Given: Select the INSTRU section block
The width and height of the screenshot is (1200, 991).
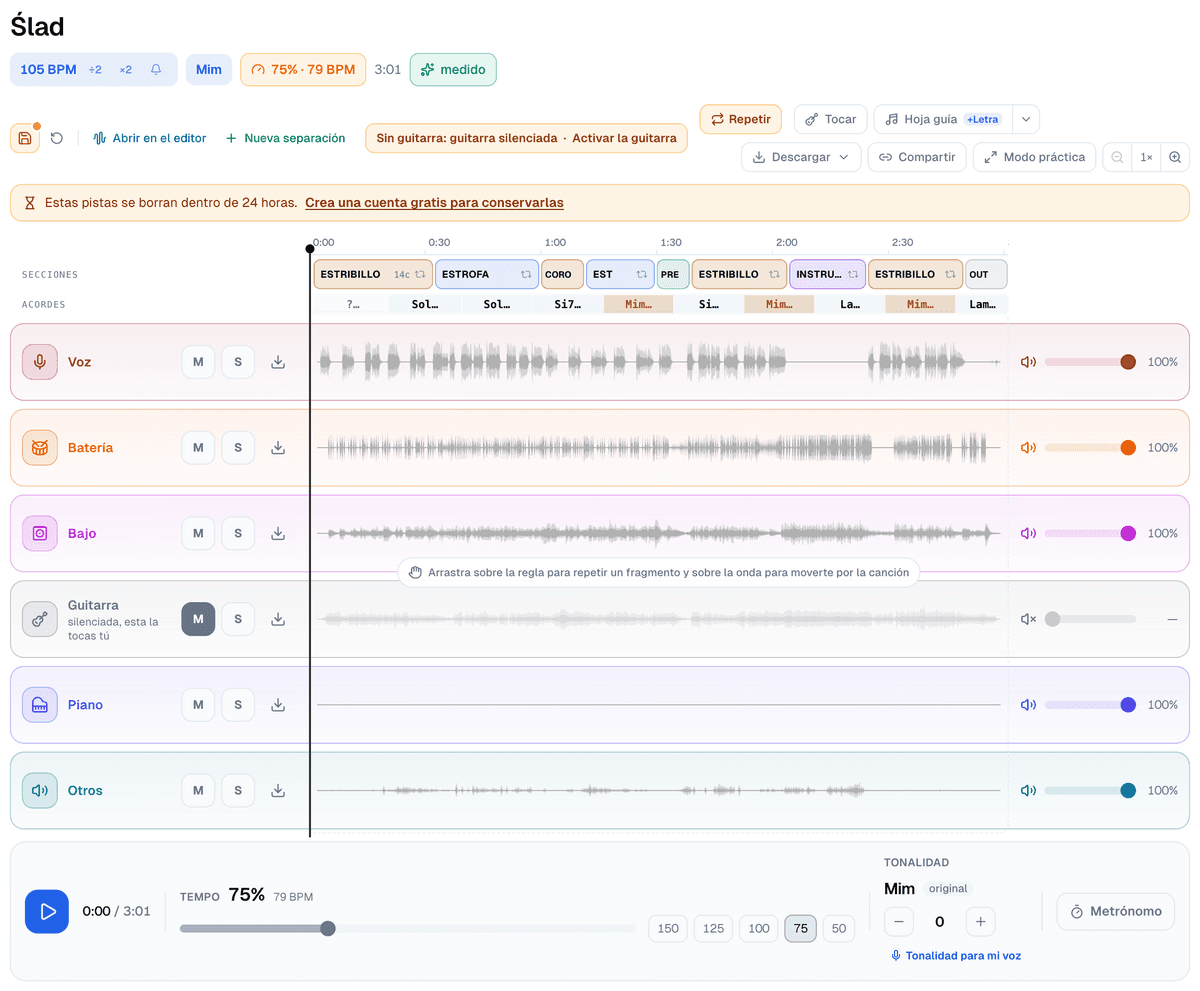Looking at the screenshot, I should click(828, 274).
